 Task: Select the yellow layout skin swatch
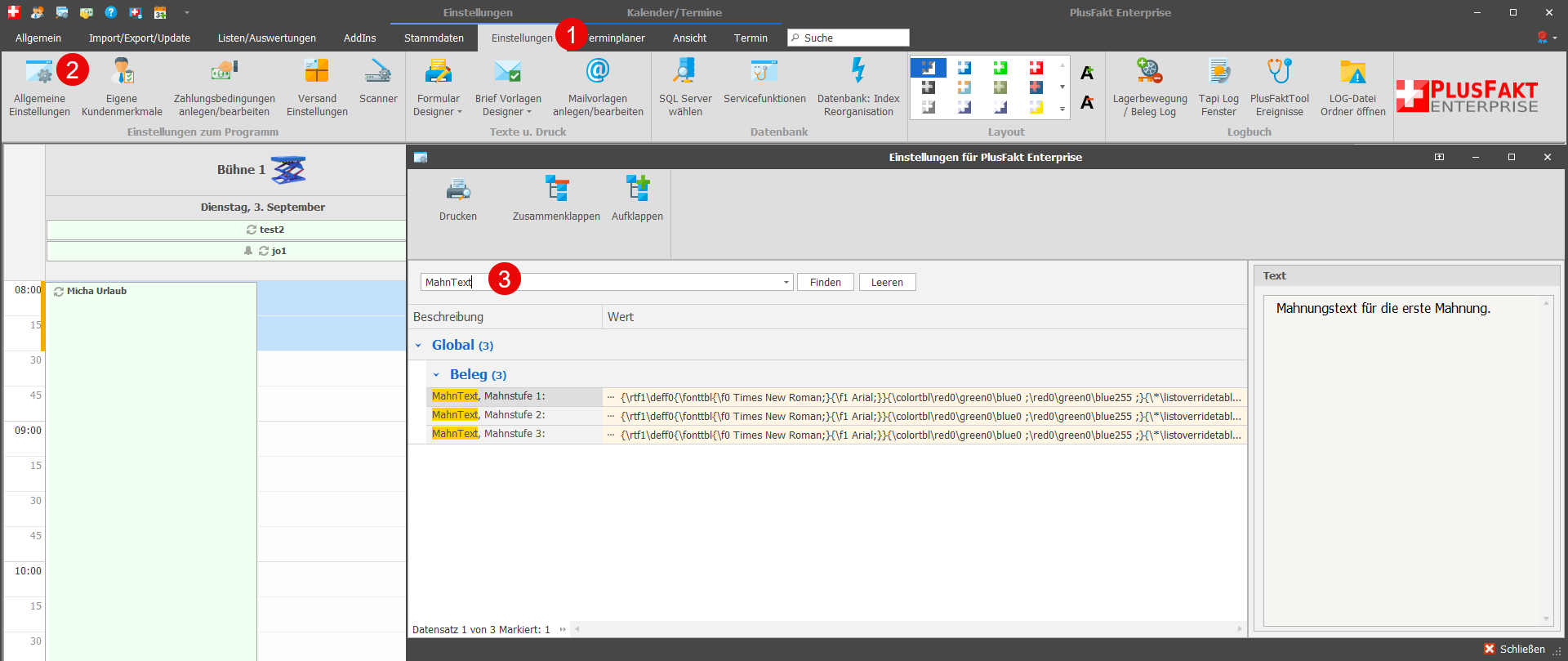[x=1036, y=107]
